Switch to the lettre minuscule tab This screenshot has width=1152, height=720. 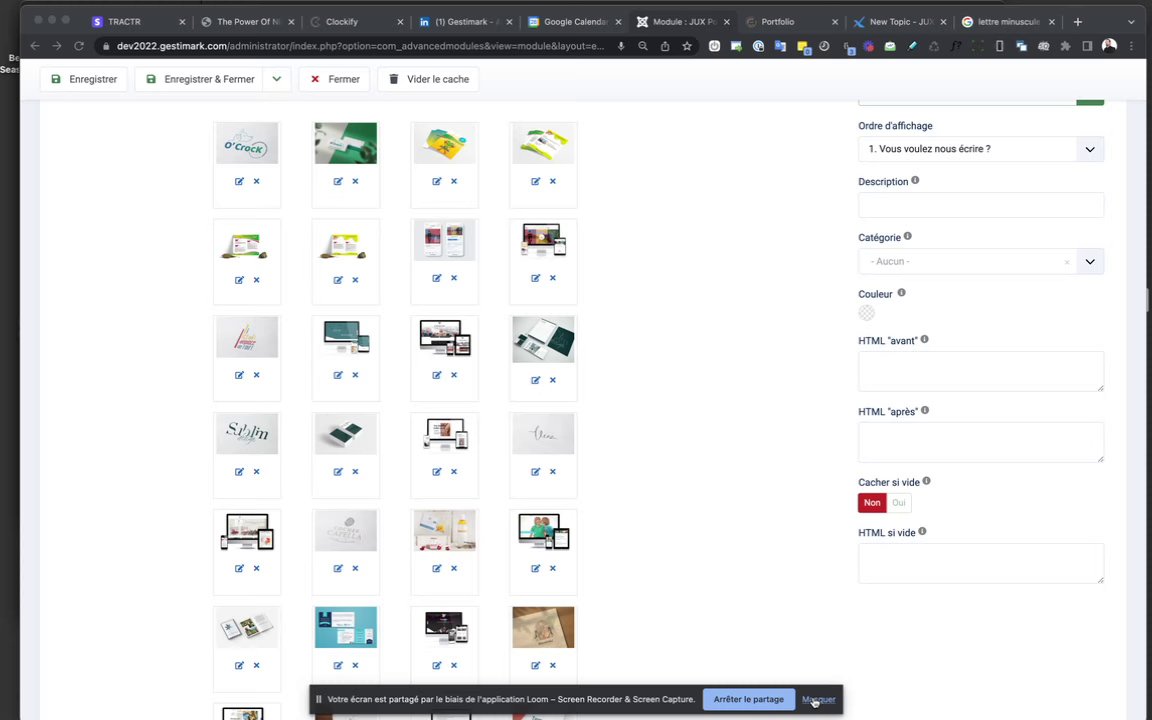coord(1008,22)
